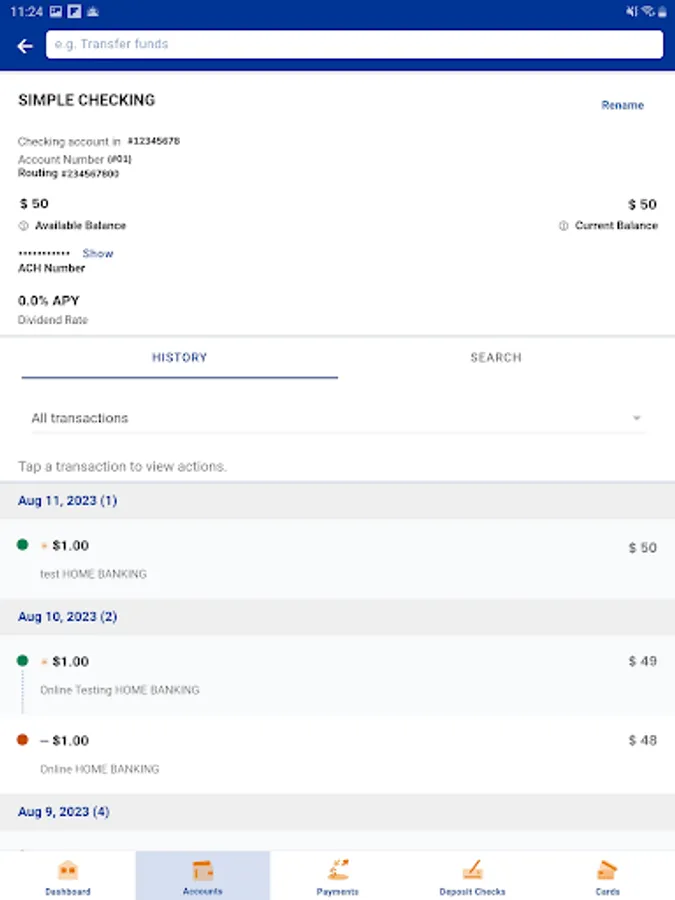
Task: Open the Payments navigation icon
Action: 337,870
